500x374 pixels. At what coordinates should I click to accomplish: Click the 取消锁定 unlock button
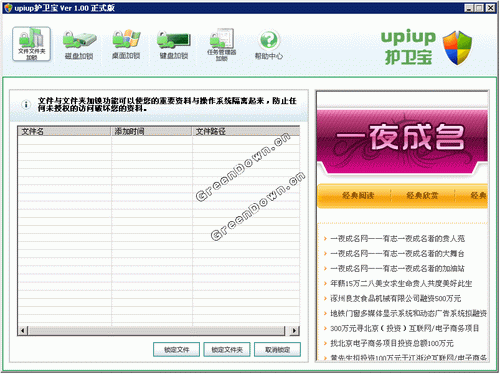(277, 350)
